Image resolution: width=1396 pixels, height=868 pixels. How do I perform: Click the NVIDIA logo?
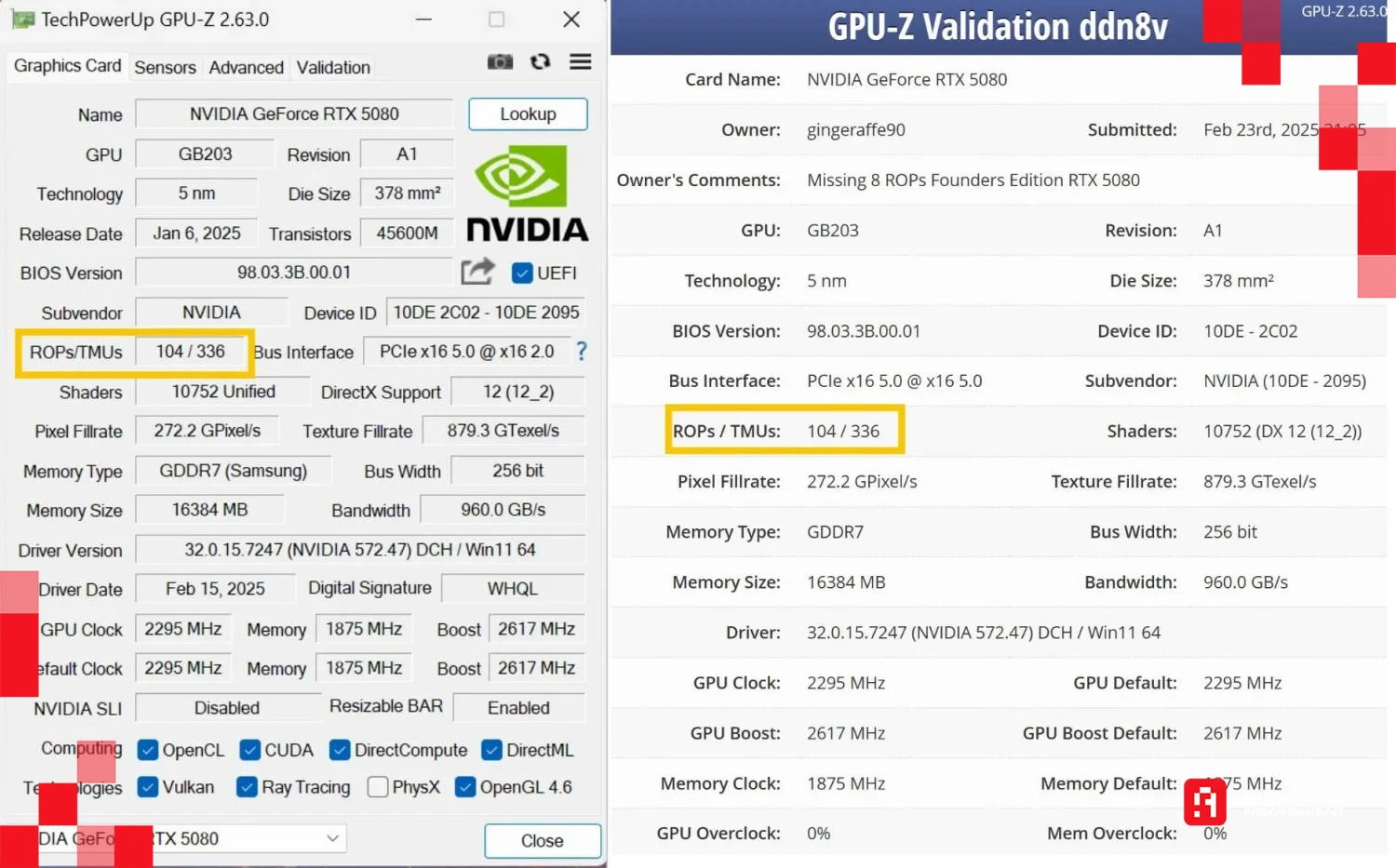click(527, 194)
